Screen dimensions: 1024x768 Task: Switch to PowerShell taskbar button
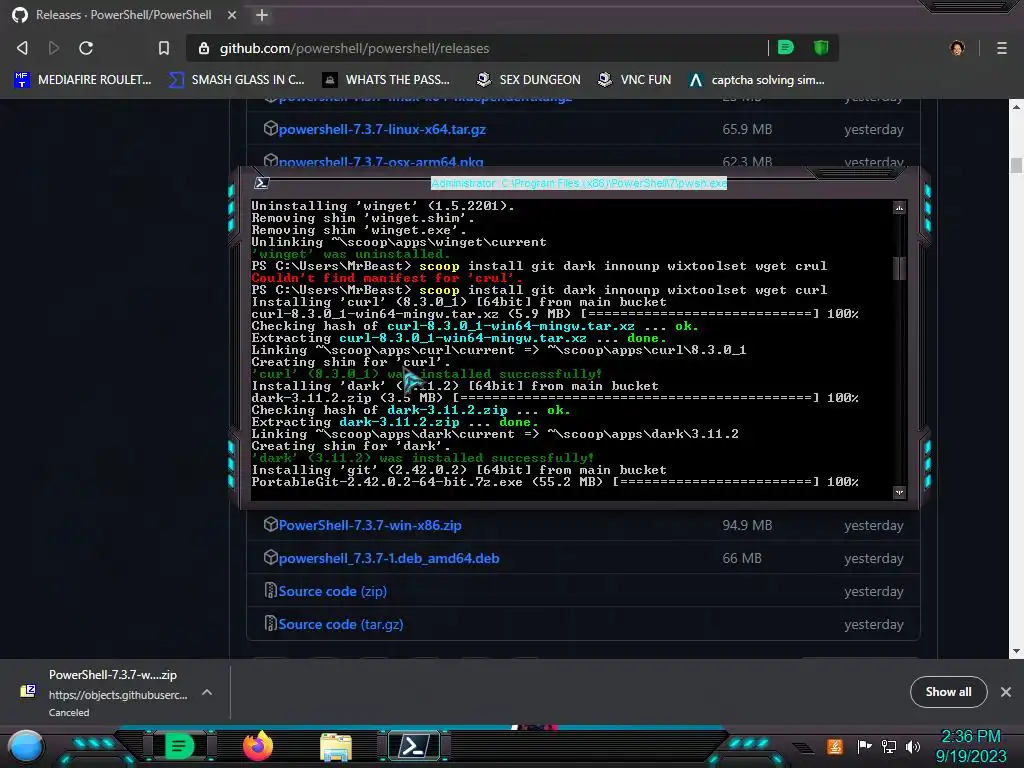[415, 746]
